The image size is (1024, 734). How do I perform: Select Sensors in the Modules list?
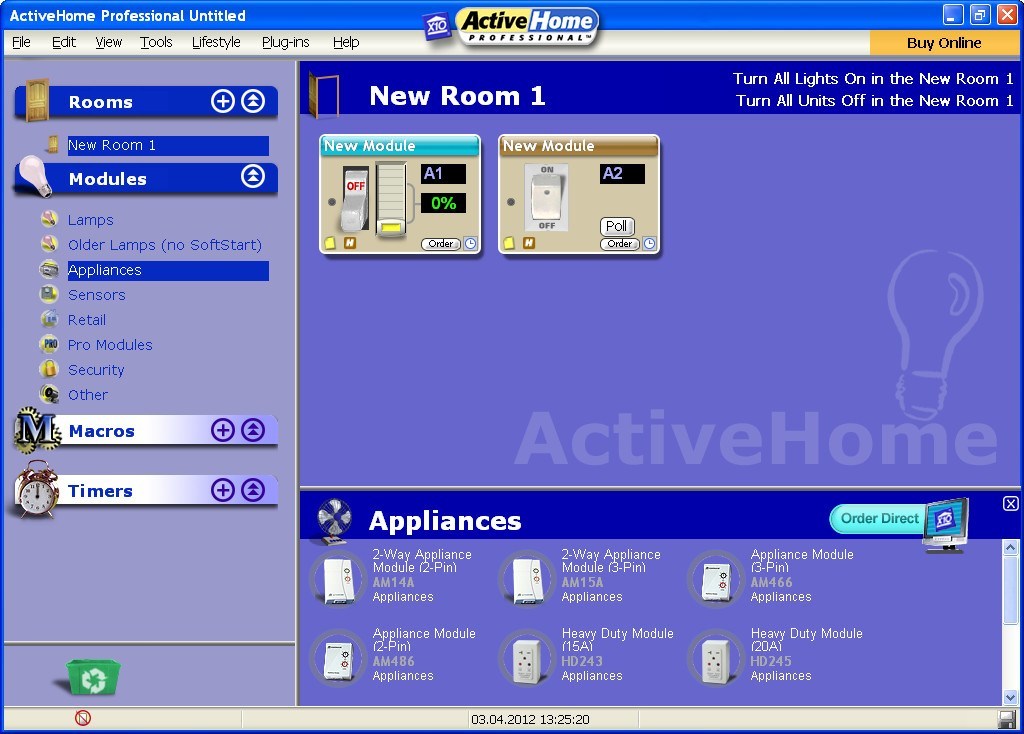pyautogui.click(x=96, y=295)
